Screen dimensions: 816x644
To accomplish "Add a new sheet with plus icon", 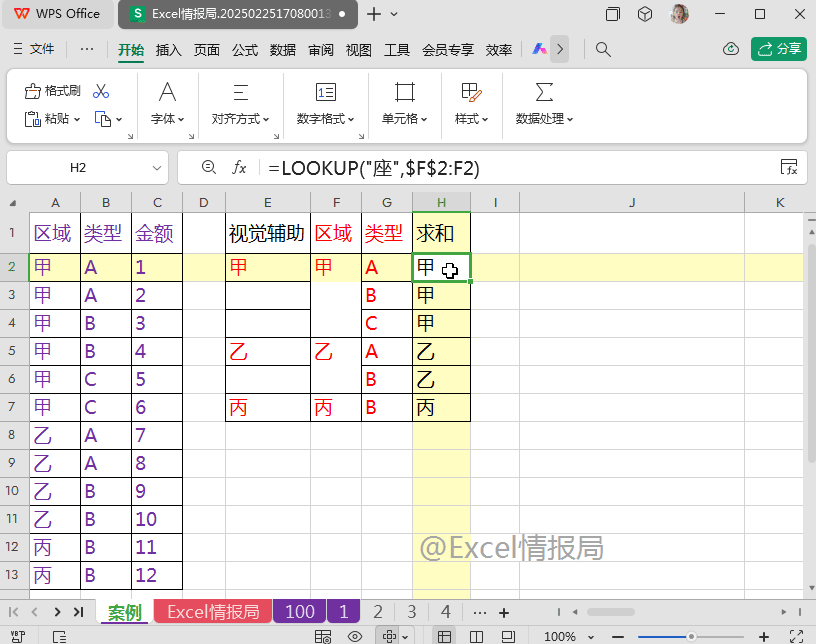I will tap(504, 612).
